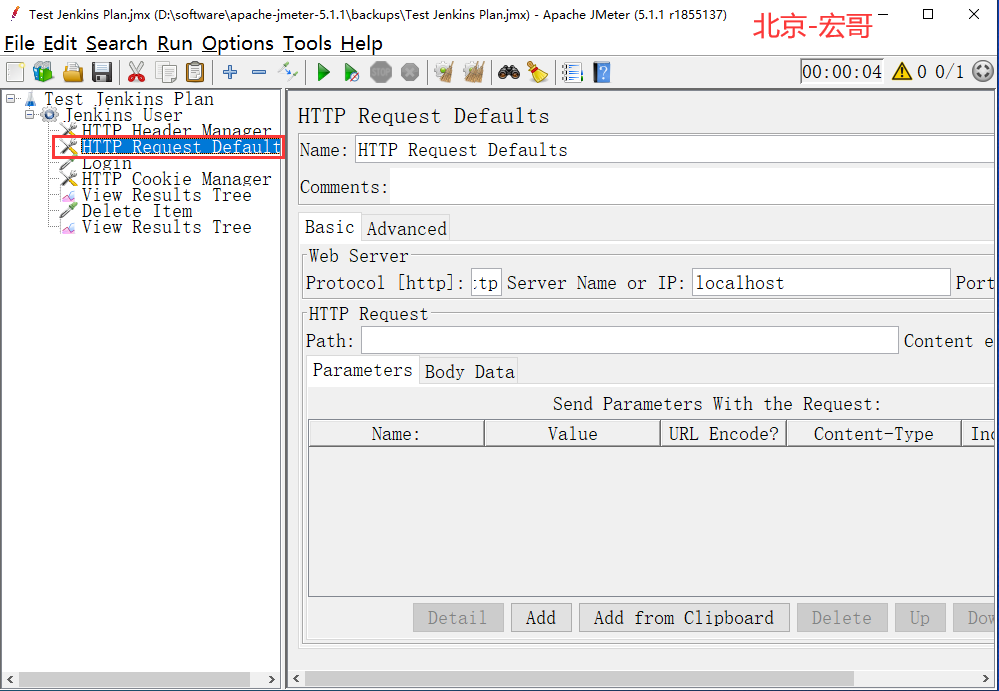This screenshot has height=691, width=999.
Task: Click the gray Stop sign icon
Action: pyautogui.click(x=381, y=72)
